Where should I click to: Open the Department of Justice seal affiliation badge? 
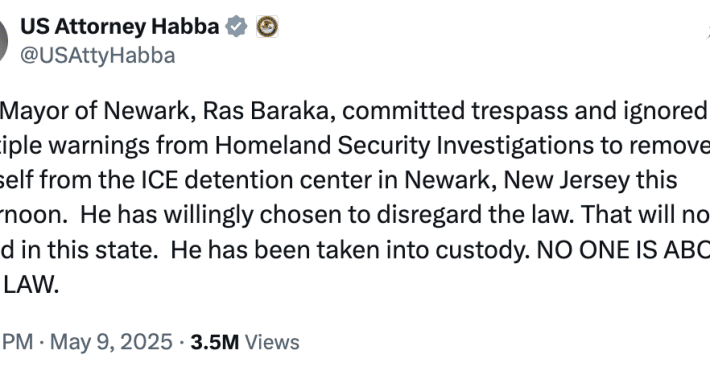(x=267, y=27)
